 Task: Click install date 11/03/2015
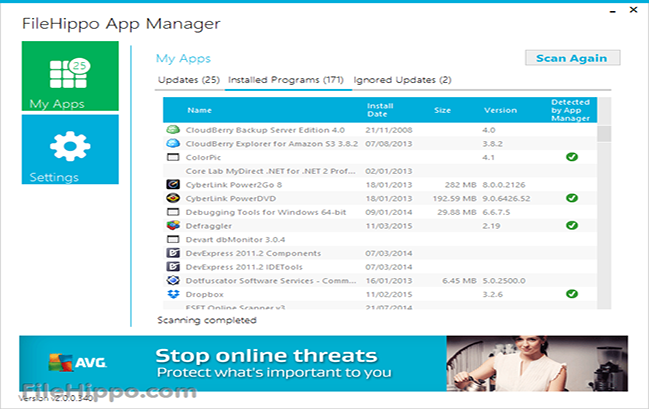coord(389,226)
